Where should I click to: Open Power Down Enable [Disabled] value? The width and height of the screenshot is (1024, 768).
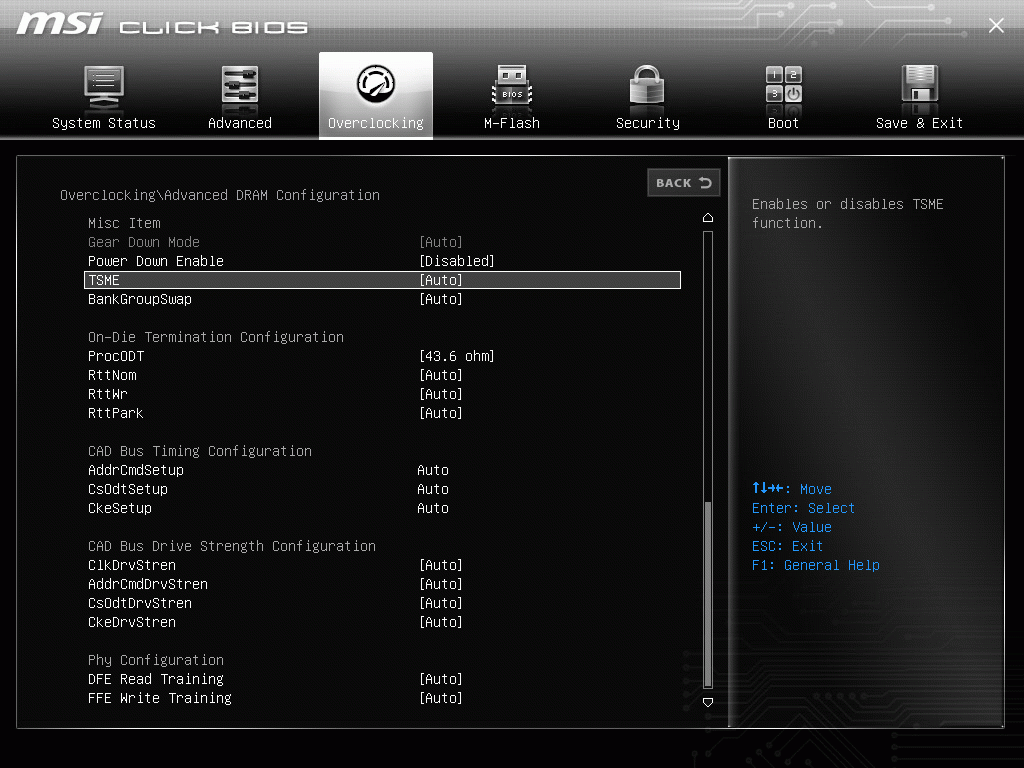pos(456,261)
